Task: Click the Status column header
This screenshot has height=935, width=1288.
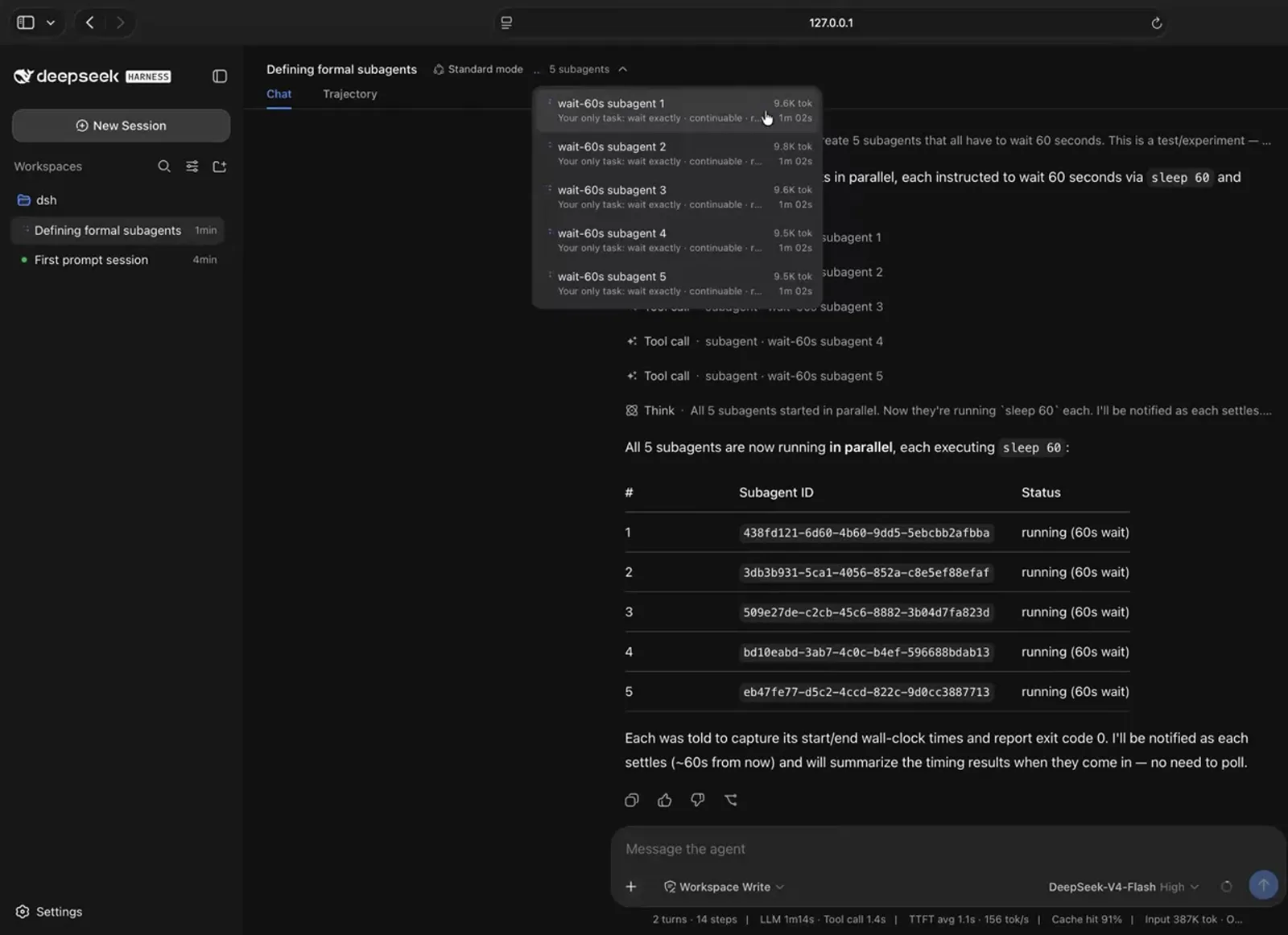Action: (x=1041, y=492)
